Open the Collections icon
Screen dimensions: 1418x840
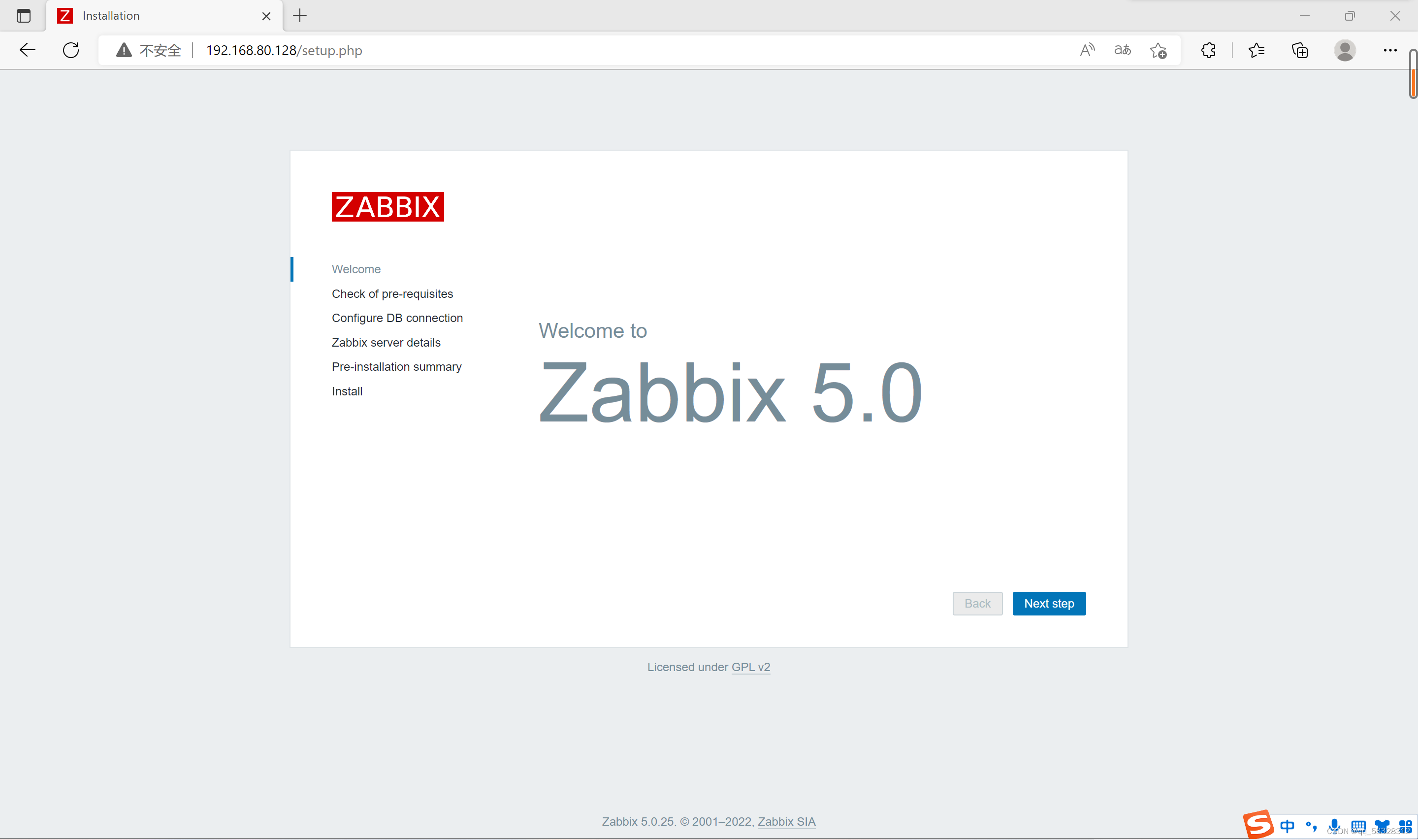pyautogui.click(x=1300, y=50)
